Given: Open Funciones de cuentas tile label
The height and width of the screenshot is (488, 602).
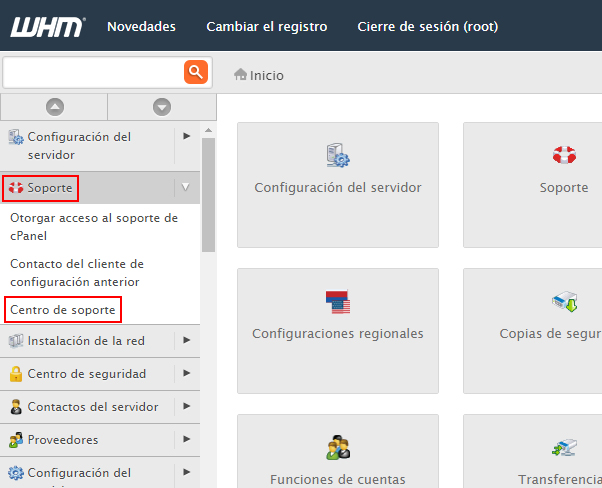Looking at the screenshot, I should click(x=338, y=480).
